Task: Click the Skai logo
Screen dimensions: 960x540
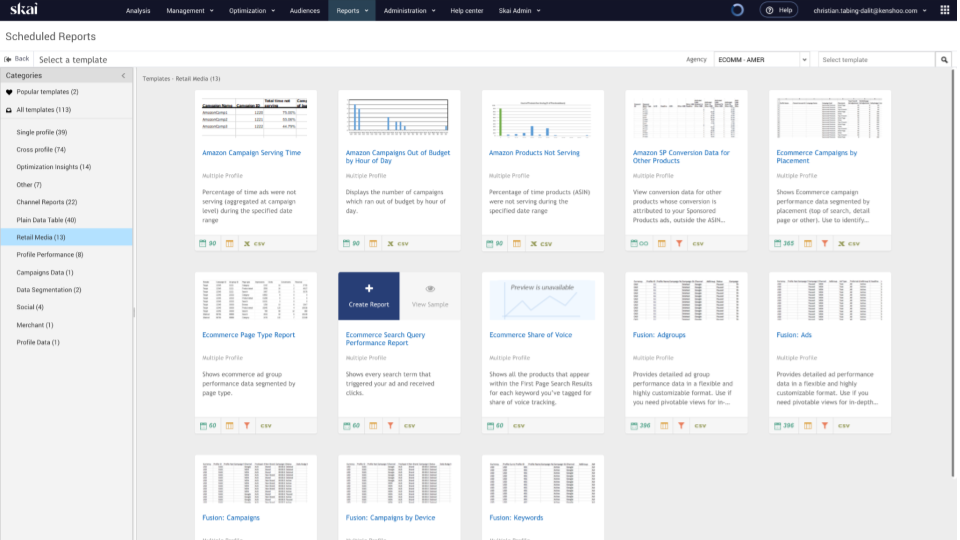Action: tap(24, 9)
